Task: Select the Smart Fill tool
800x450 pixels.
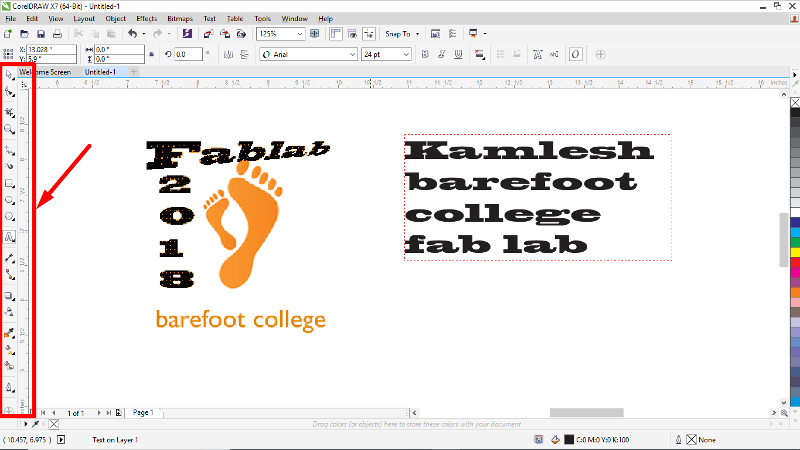Action: 9,366
